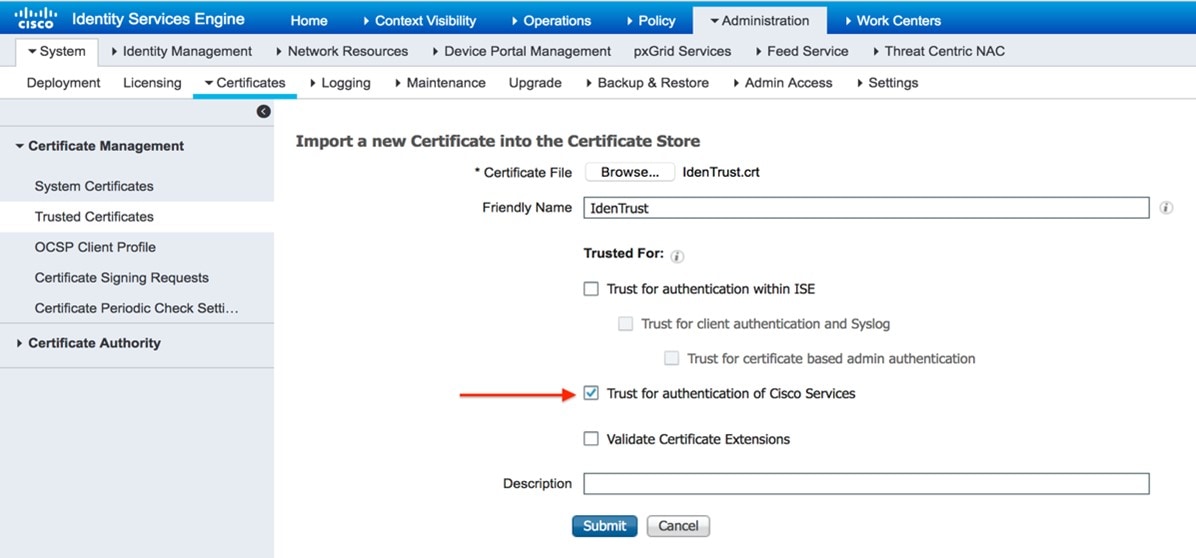
Task: Collapse the left sidebar panel arrow
Action: tap(264, 111)
